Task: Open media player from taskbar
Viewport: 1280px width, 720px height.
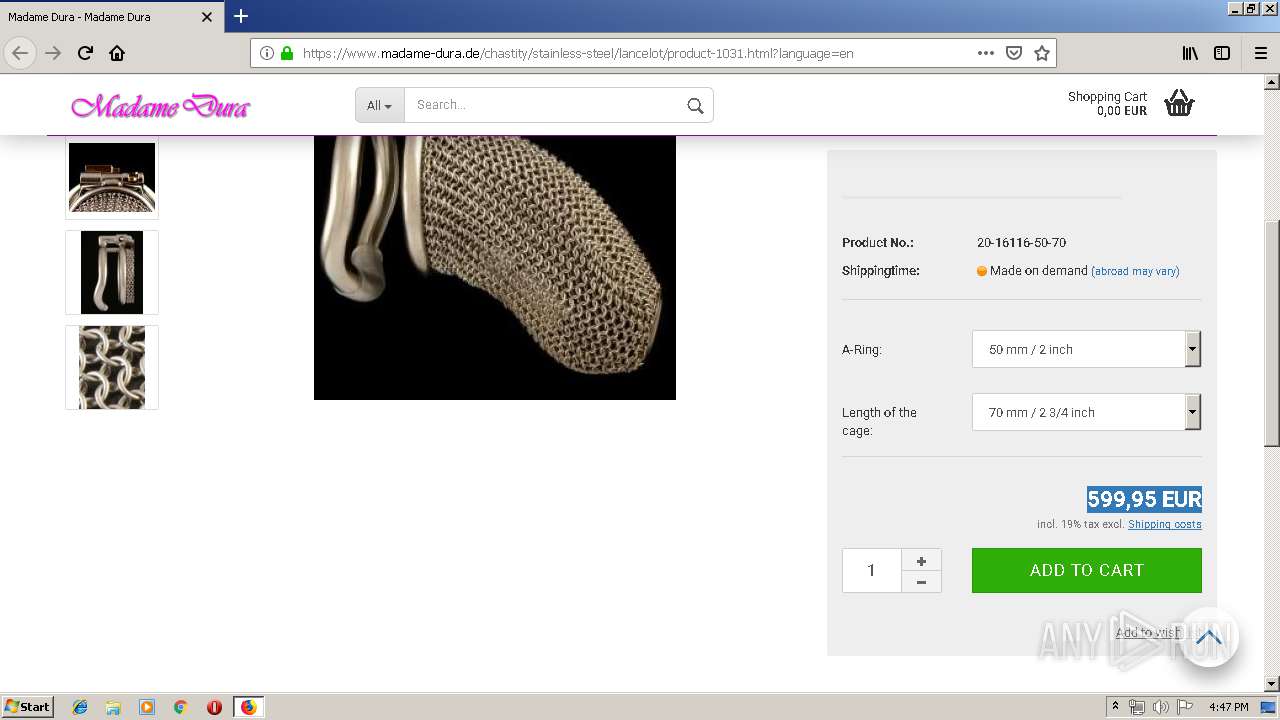Action: click(x=147, y=707)
